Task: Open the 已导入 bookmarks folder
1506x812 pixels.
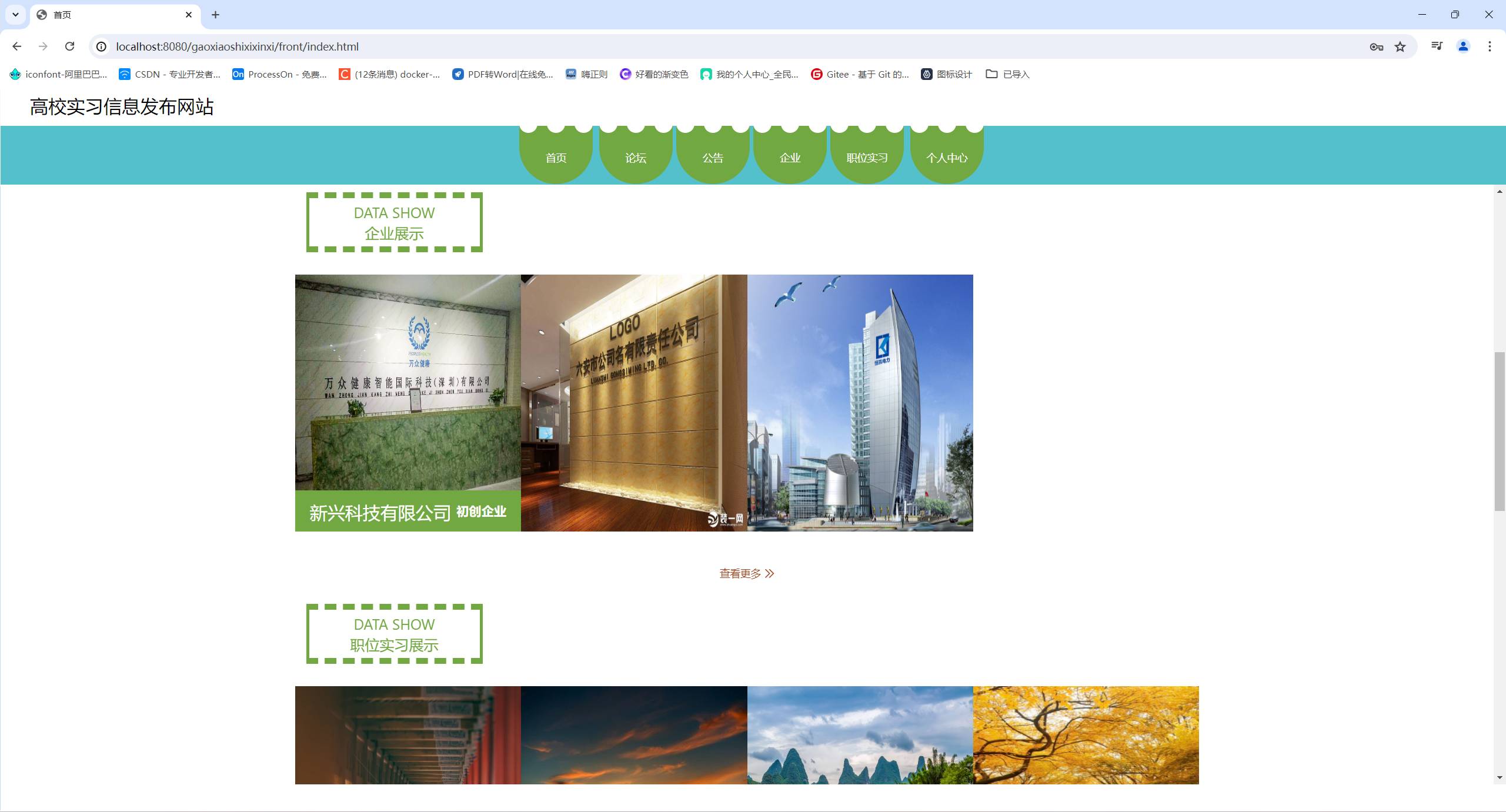Action: (1007, 74)
